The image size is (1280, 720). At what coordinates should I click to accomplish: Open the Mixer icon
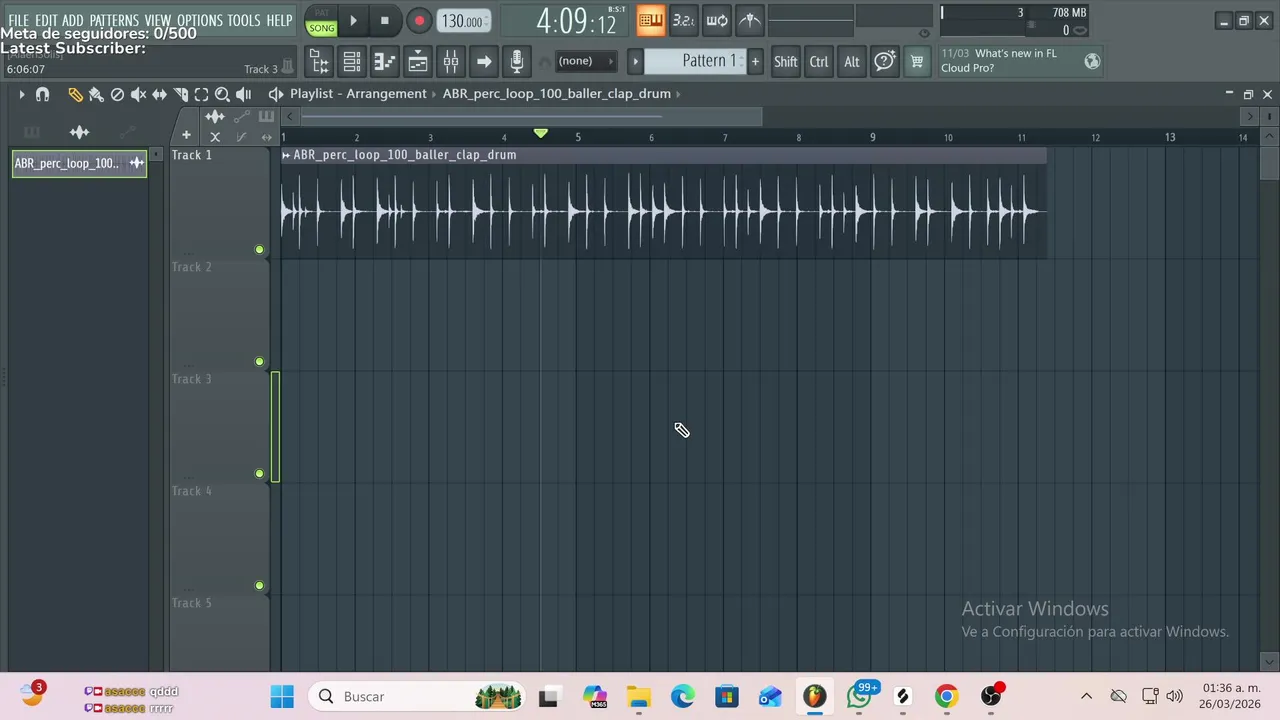click(x=451, y=62)
